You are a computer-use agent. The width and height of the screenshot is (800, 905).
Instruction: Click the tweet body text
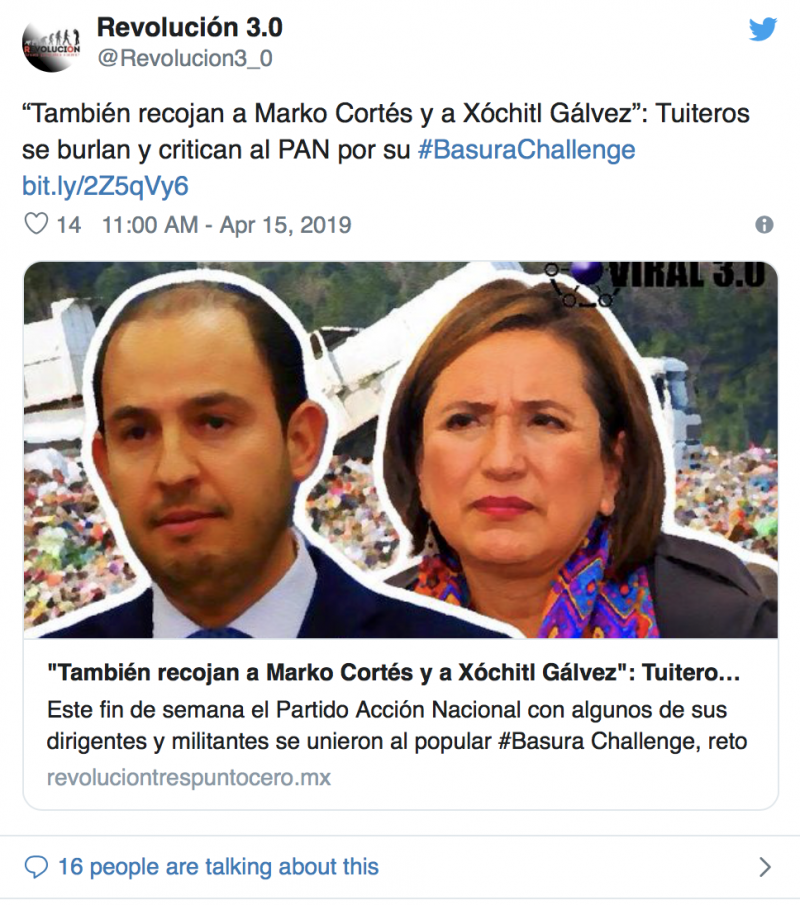(386, 132)
